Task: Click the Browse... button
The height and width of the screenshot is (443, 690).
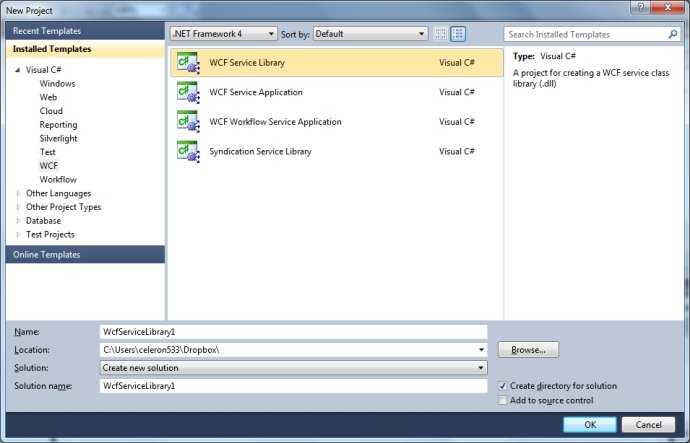Action: [x=529, y=350]
